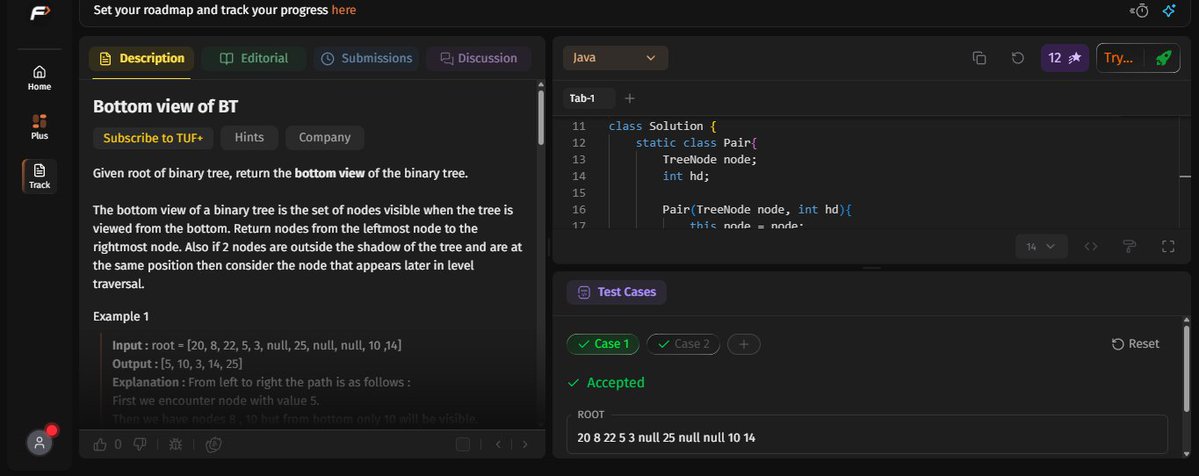Viewport: 1199px width, 476px height.
Task: Go to previous problem arrow
Action: click(498, 444)
